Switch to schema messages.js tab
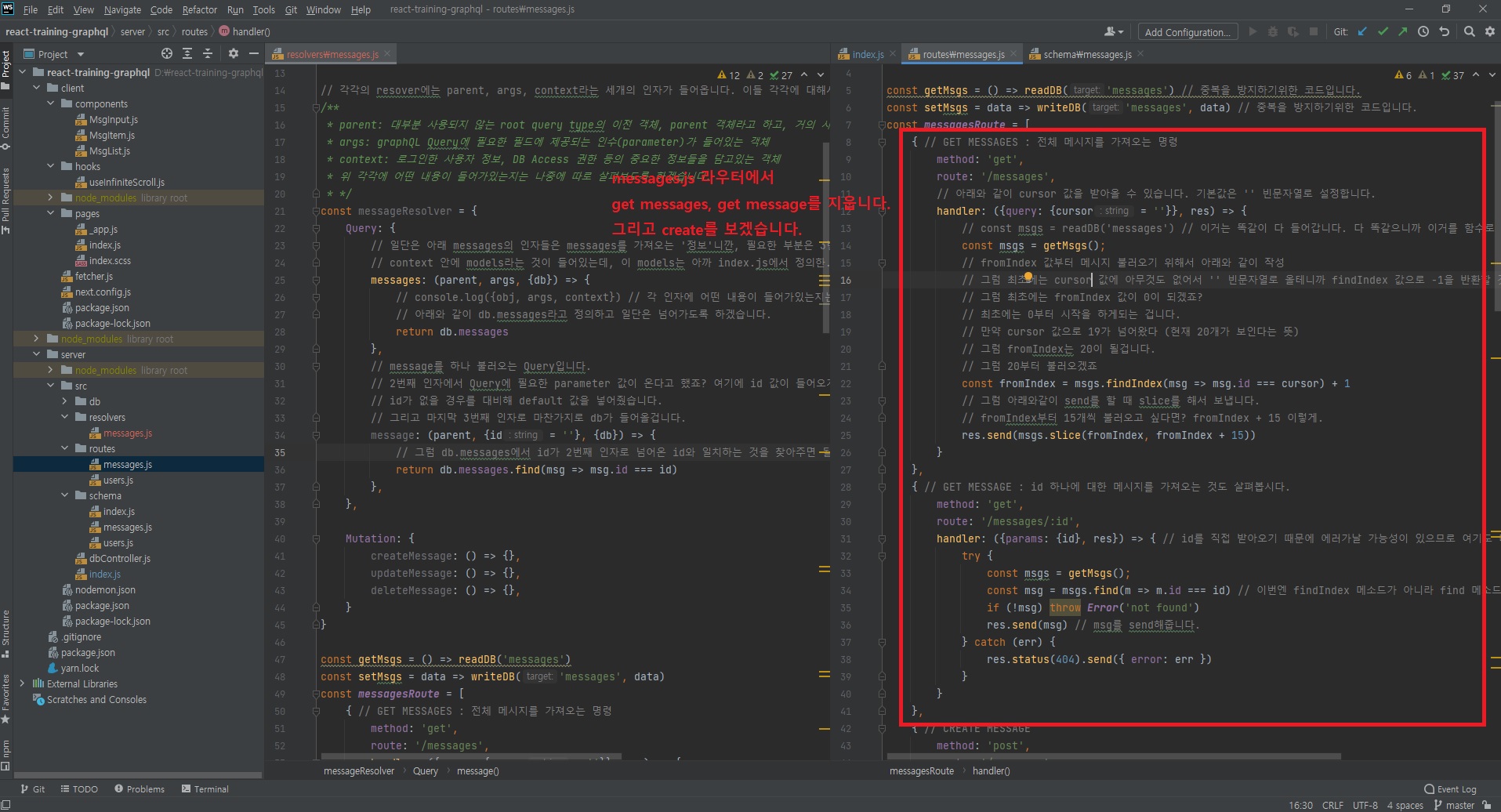 [1086, 54]
